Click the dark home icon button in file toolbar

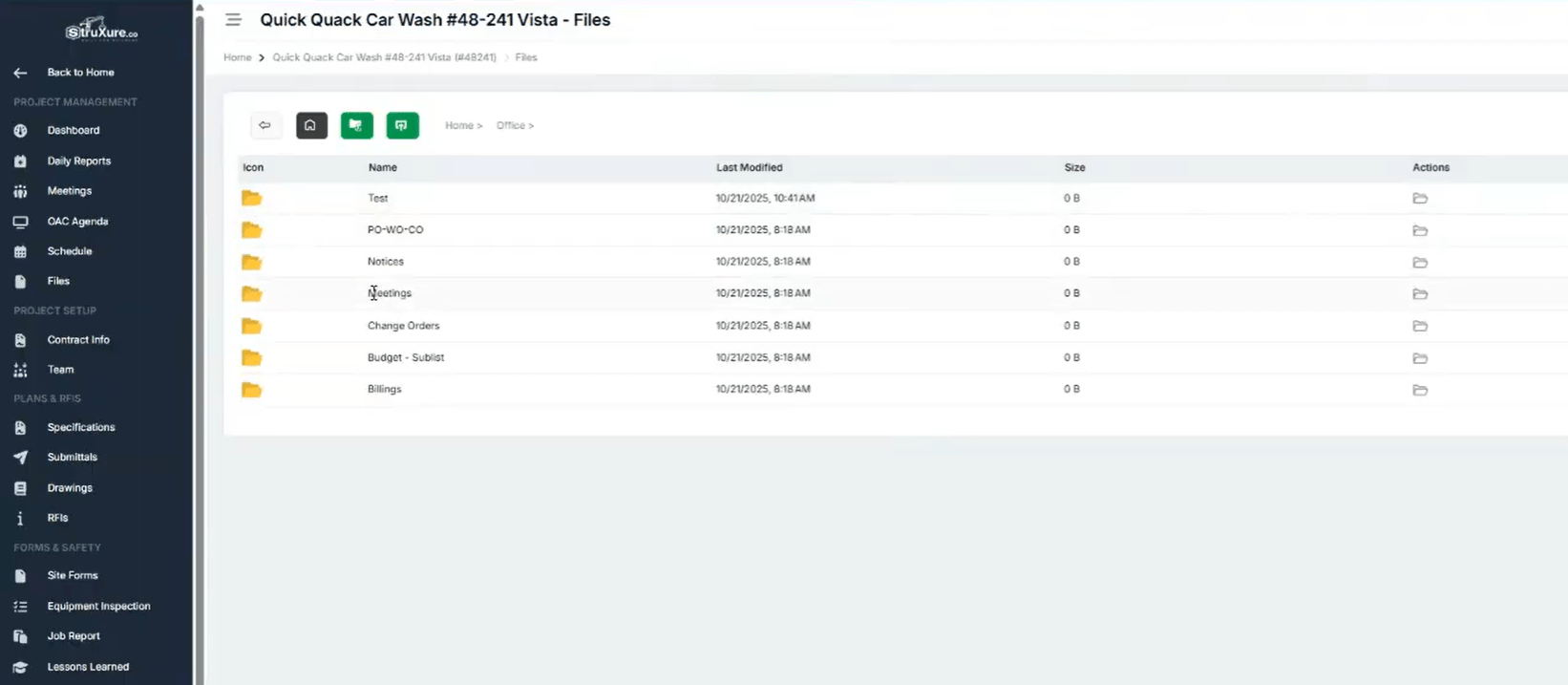tap(311, 125)
